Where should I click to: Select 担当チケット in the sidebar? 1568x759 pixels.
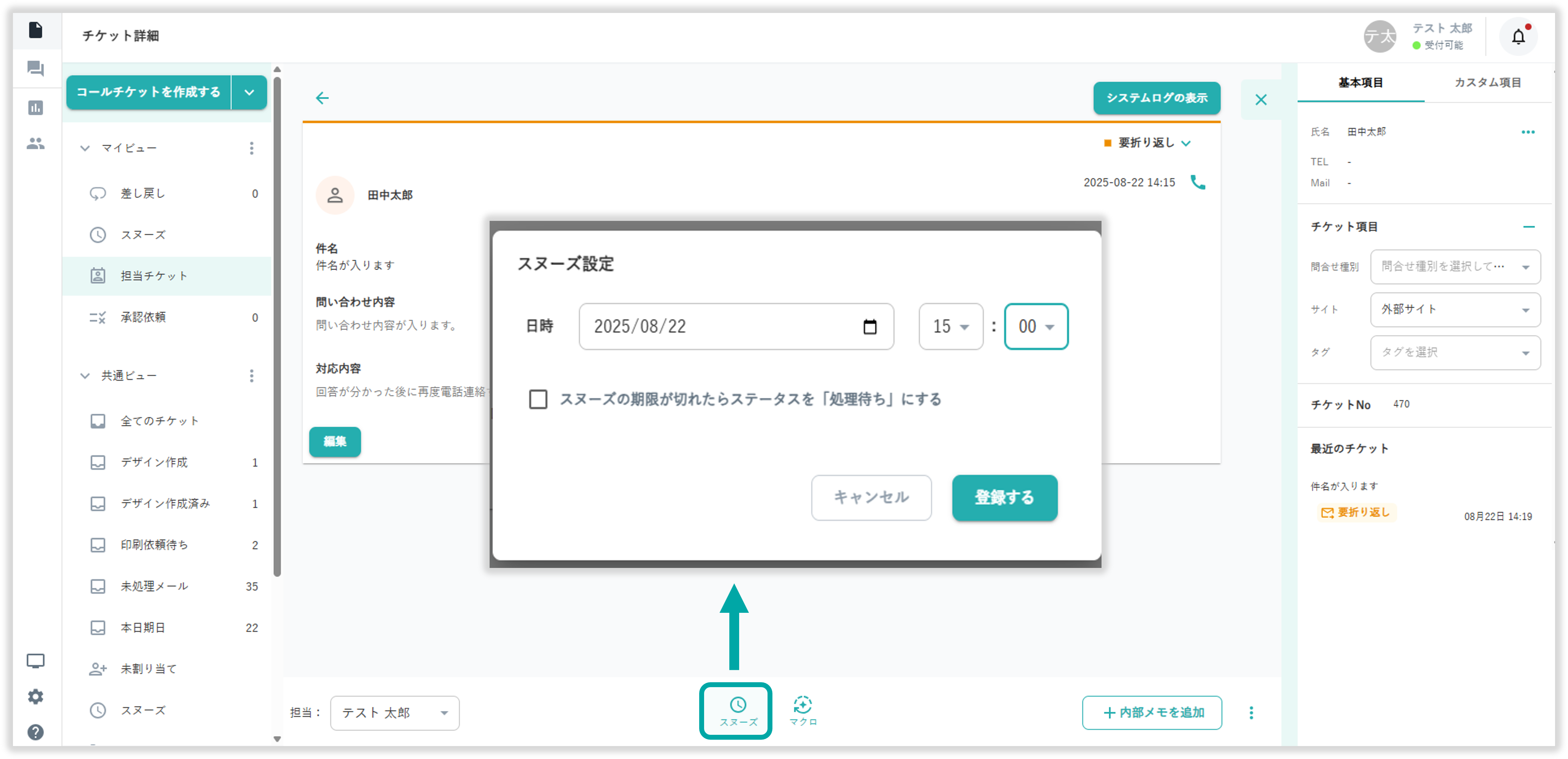pos(154,276)
